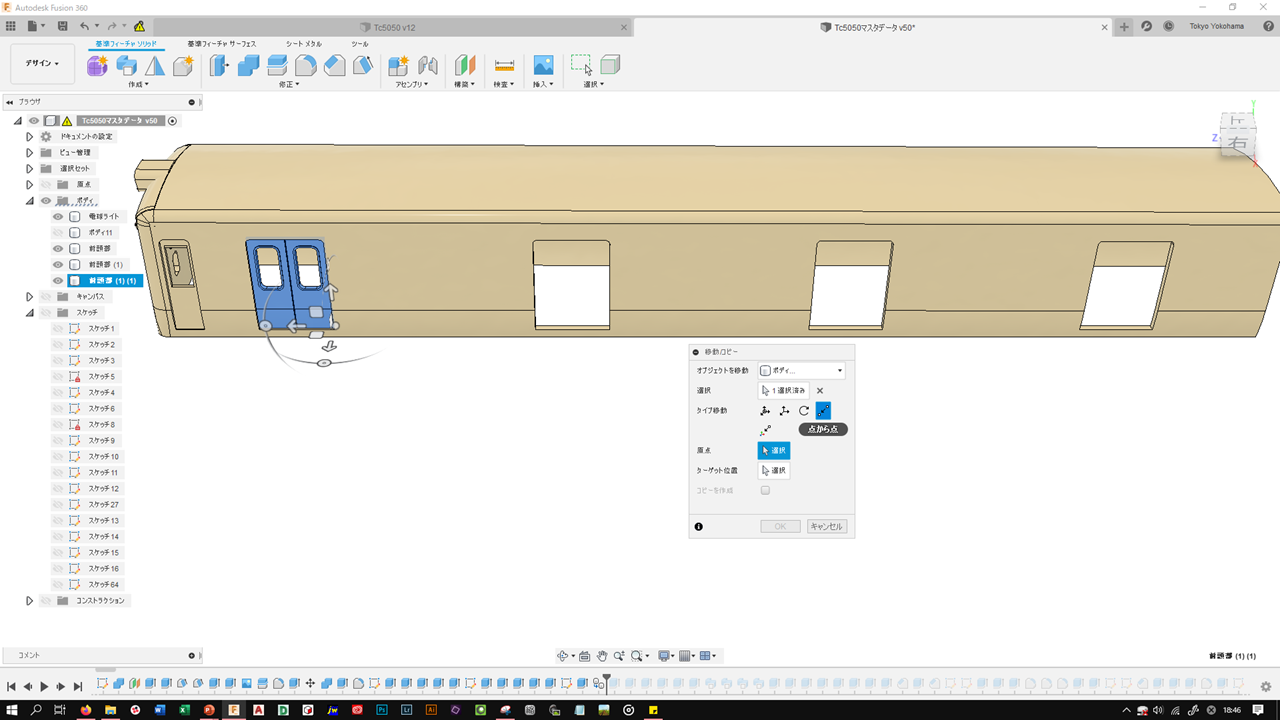Choose Free Move type in the Move dialog

click(765, 410)
